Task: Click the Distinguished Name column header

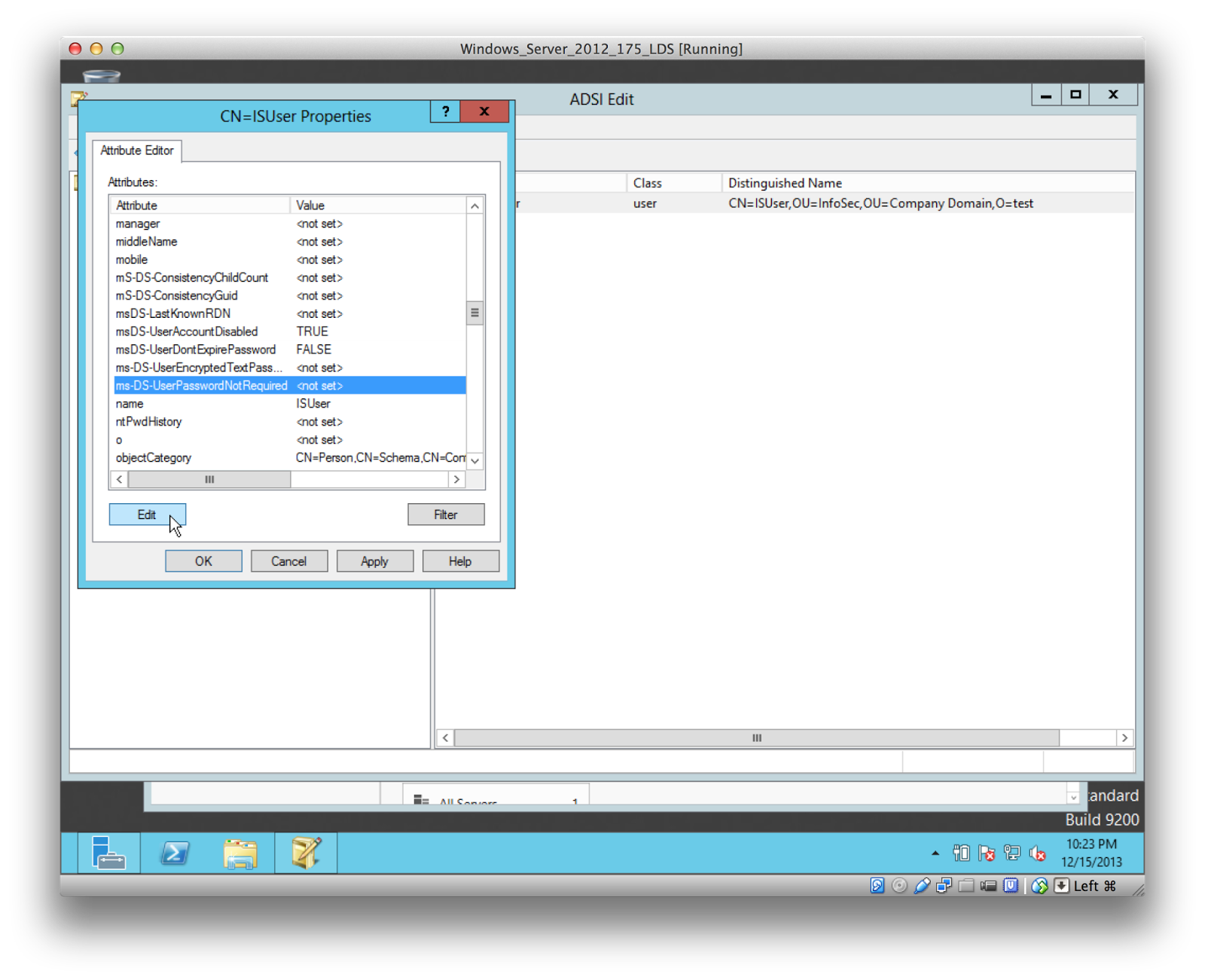Action: coord(928,183)
